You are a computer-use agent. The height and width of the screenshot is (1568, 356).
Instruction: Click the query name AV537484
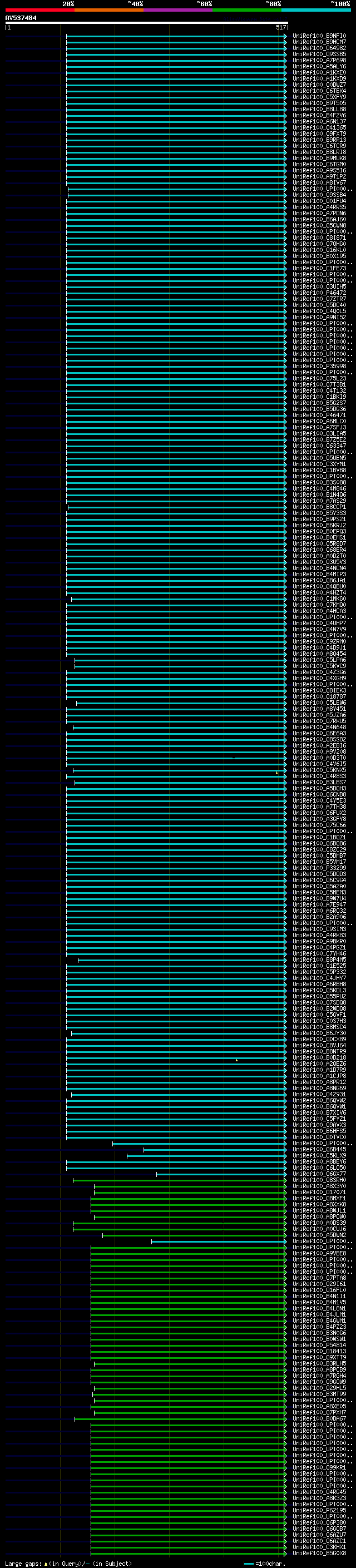click(21, 18)
